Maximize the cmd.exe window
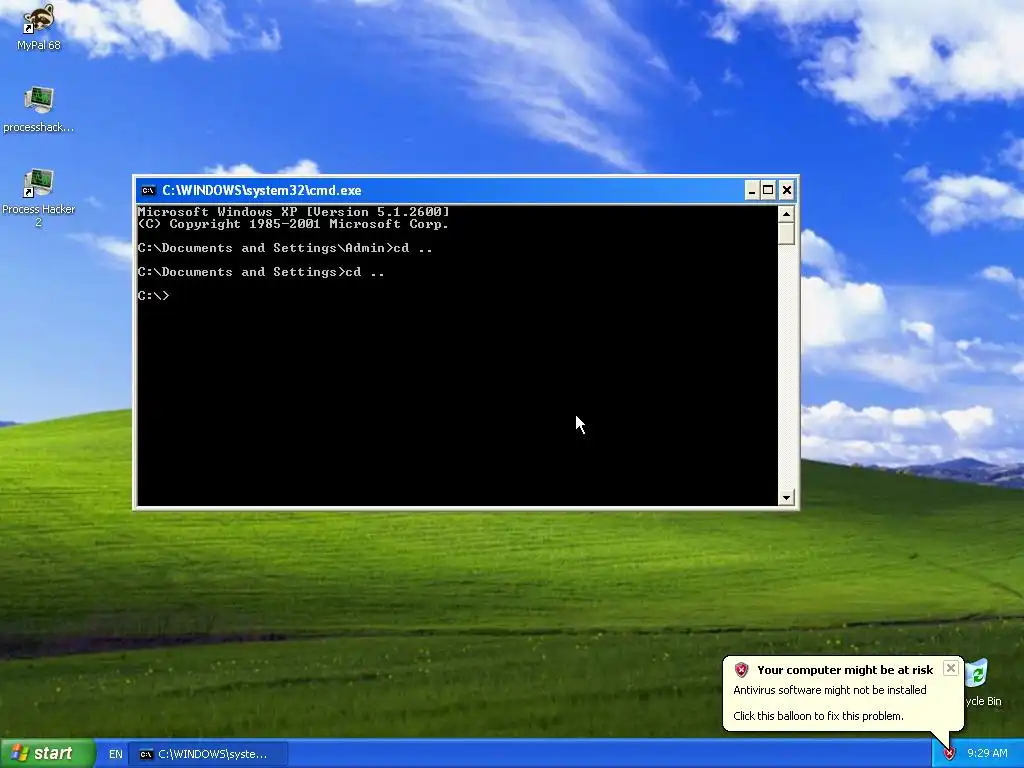The width and height of the screenshot is (1024, 768). point(769,191)
